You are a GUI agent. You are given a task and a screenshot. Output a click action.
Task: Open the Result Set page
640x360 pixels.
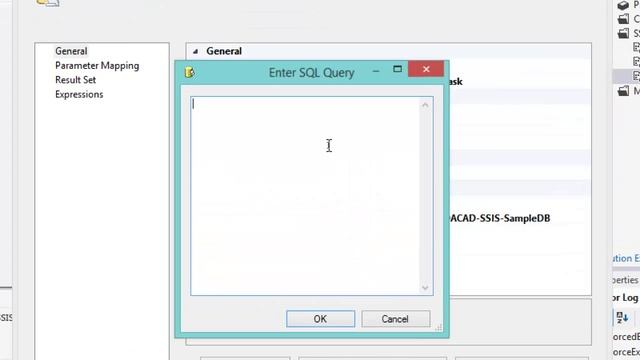click(76, 80)
